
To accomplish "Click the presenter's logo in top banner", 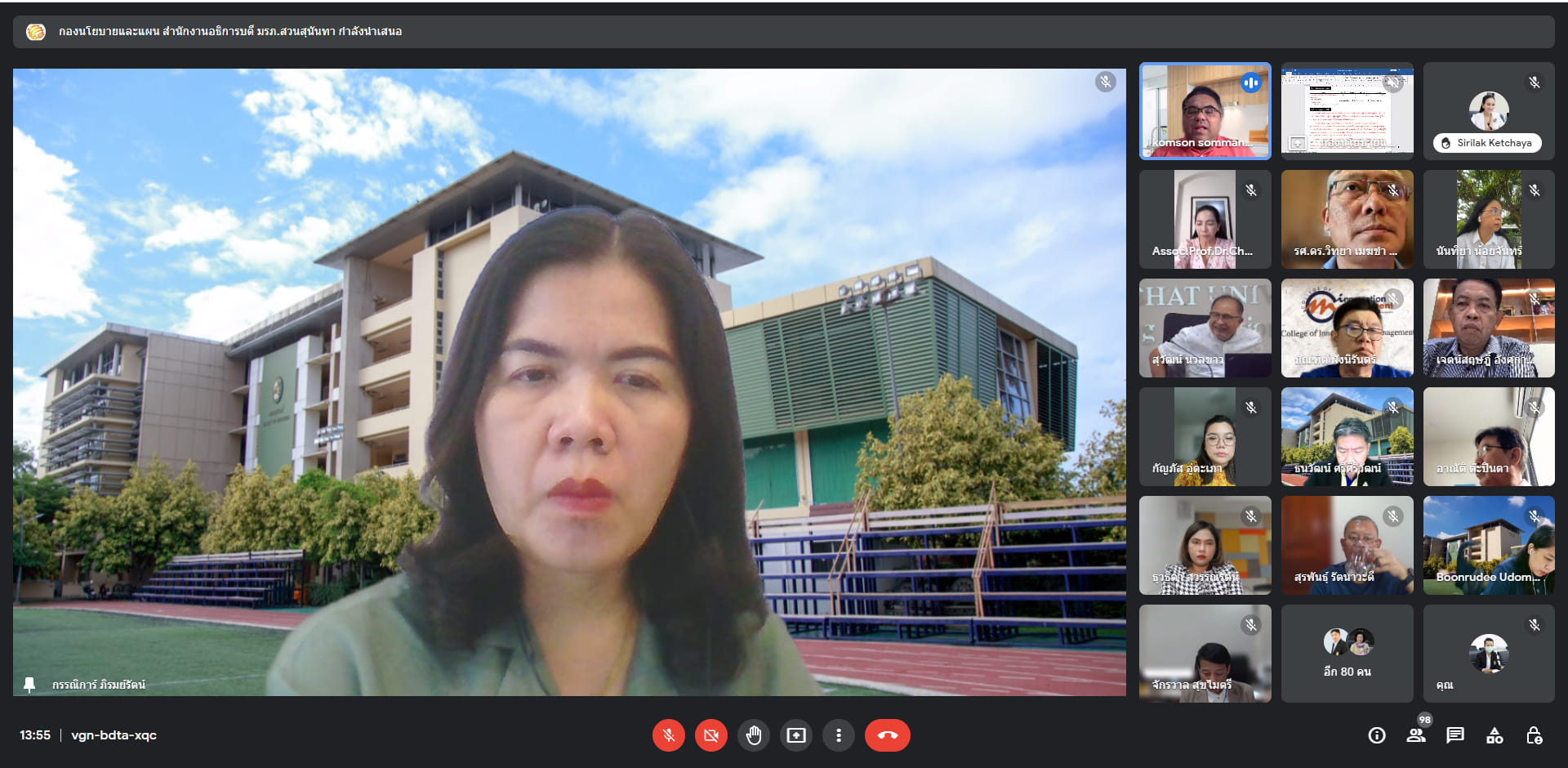I will pos(36,32).
